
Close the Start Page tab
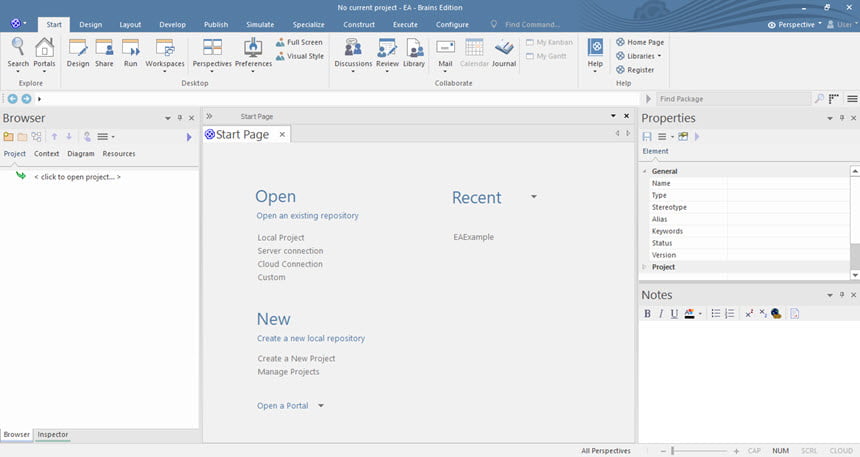click(x=282, y=134)
